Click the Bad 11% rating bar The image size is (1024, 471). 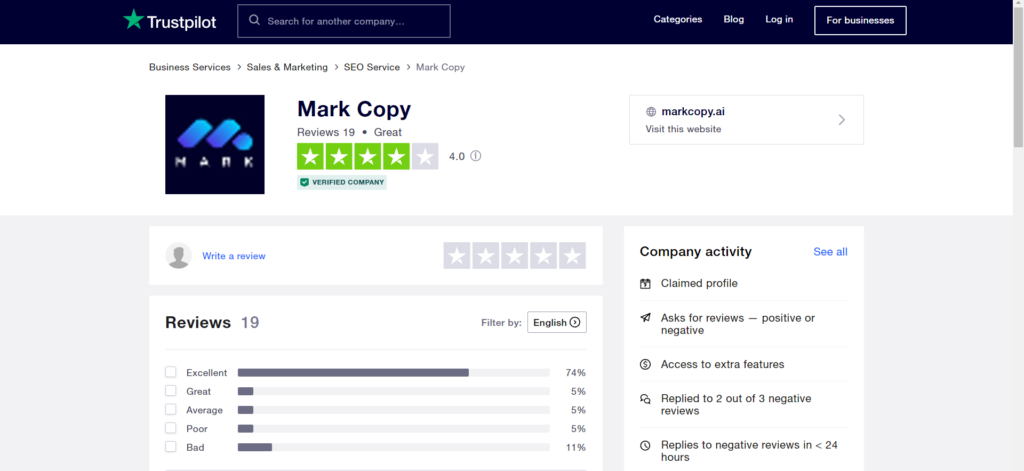click(394, 447)
